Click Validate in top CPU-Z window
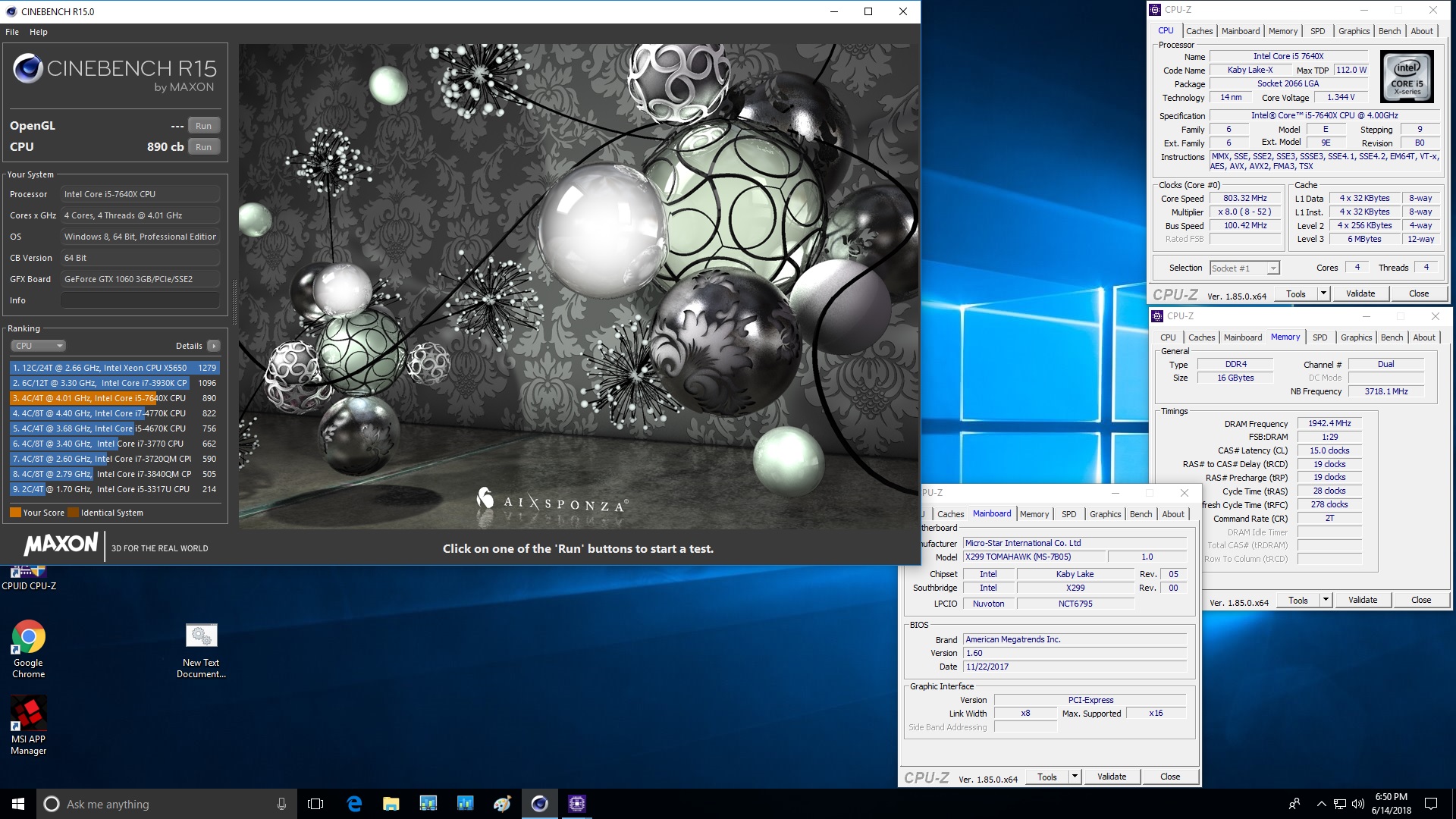This screenshot has width=1456, height=819. [1360, 294]
